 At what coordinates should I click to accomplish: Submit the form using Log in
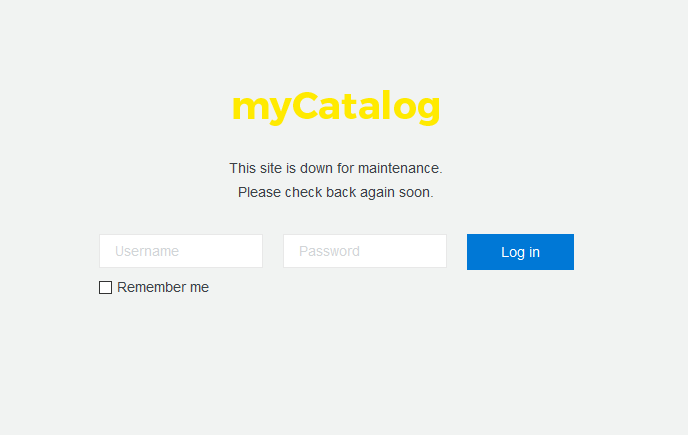[520, 252]
